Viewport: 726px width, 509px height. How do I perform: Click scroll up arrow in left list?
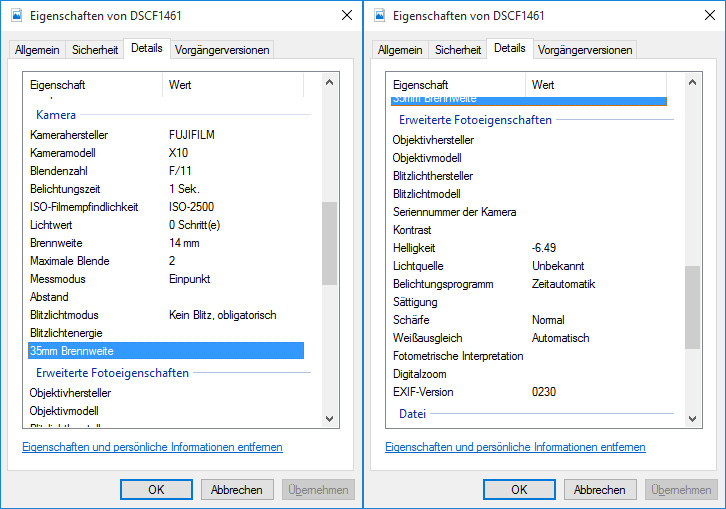[330, 82]
